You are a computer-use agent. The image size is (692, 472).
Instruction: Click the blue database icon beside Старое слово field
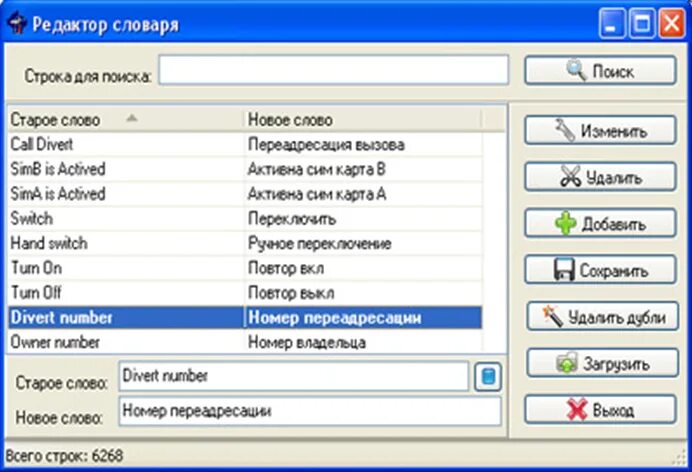tap(488, 377)
